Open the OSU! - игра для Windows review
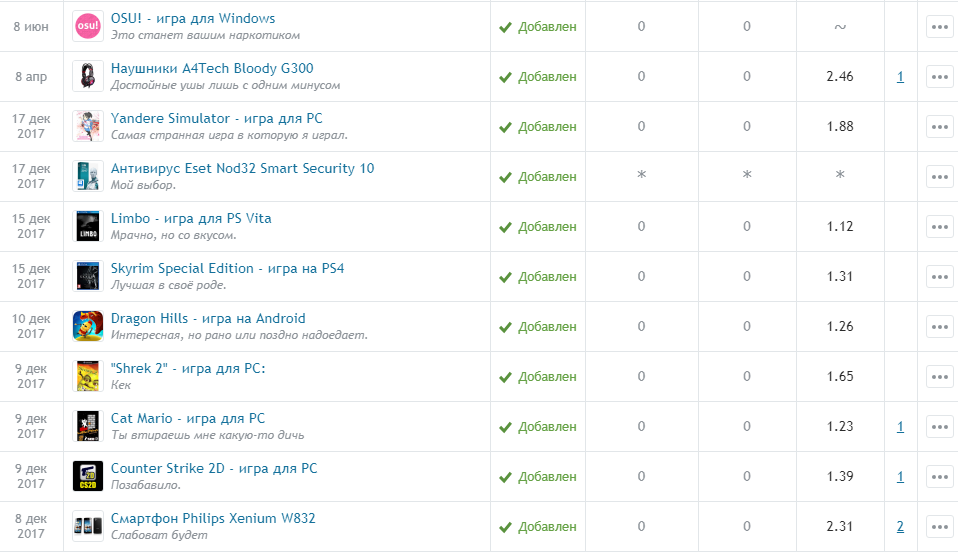 [193, 18]
